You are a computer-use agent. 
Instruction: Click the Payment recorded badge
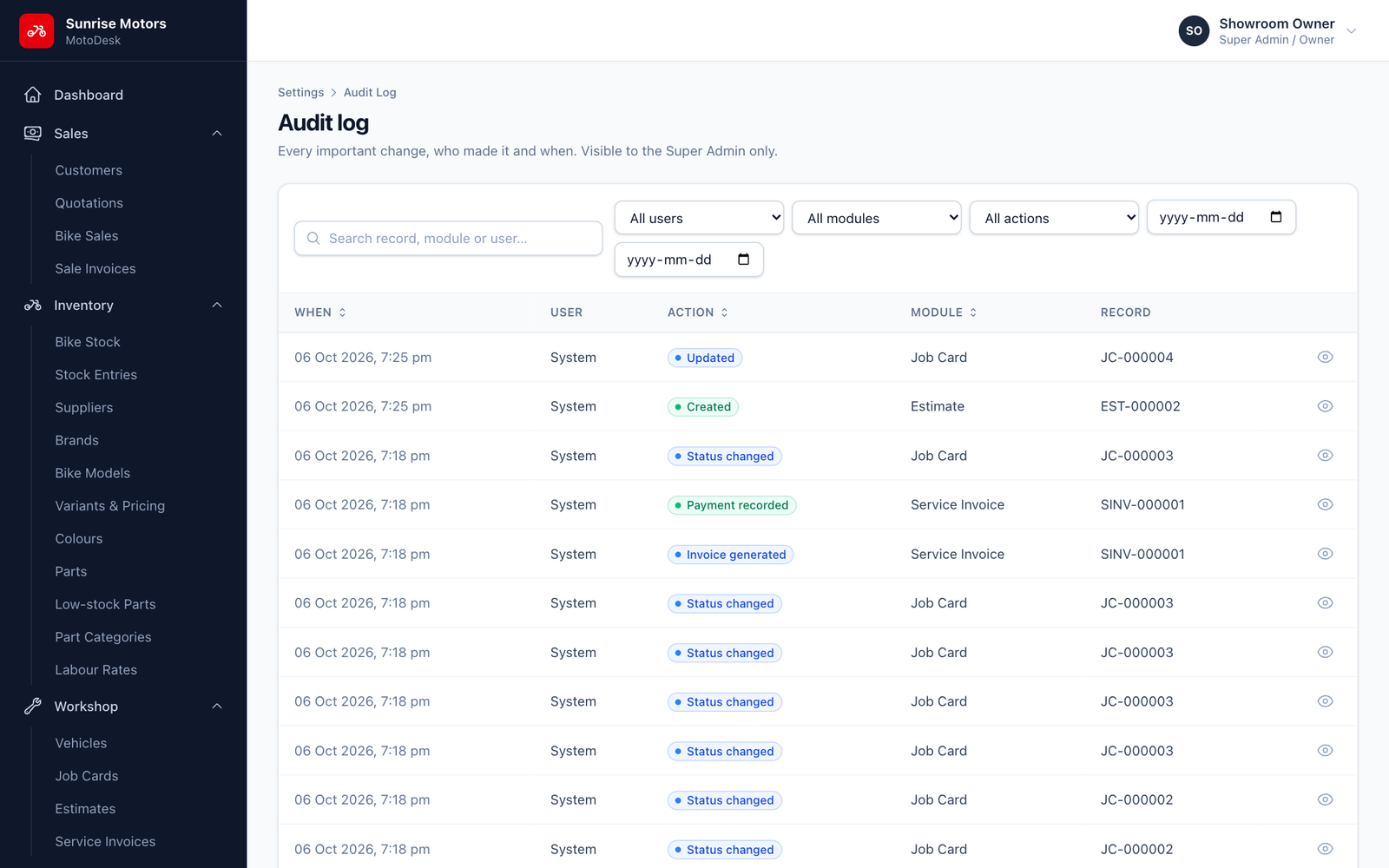732,505
